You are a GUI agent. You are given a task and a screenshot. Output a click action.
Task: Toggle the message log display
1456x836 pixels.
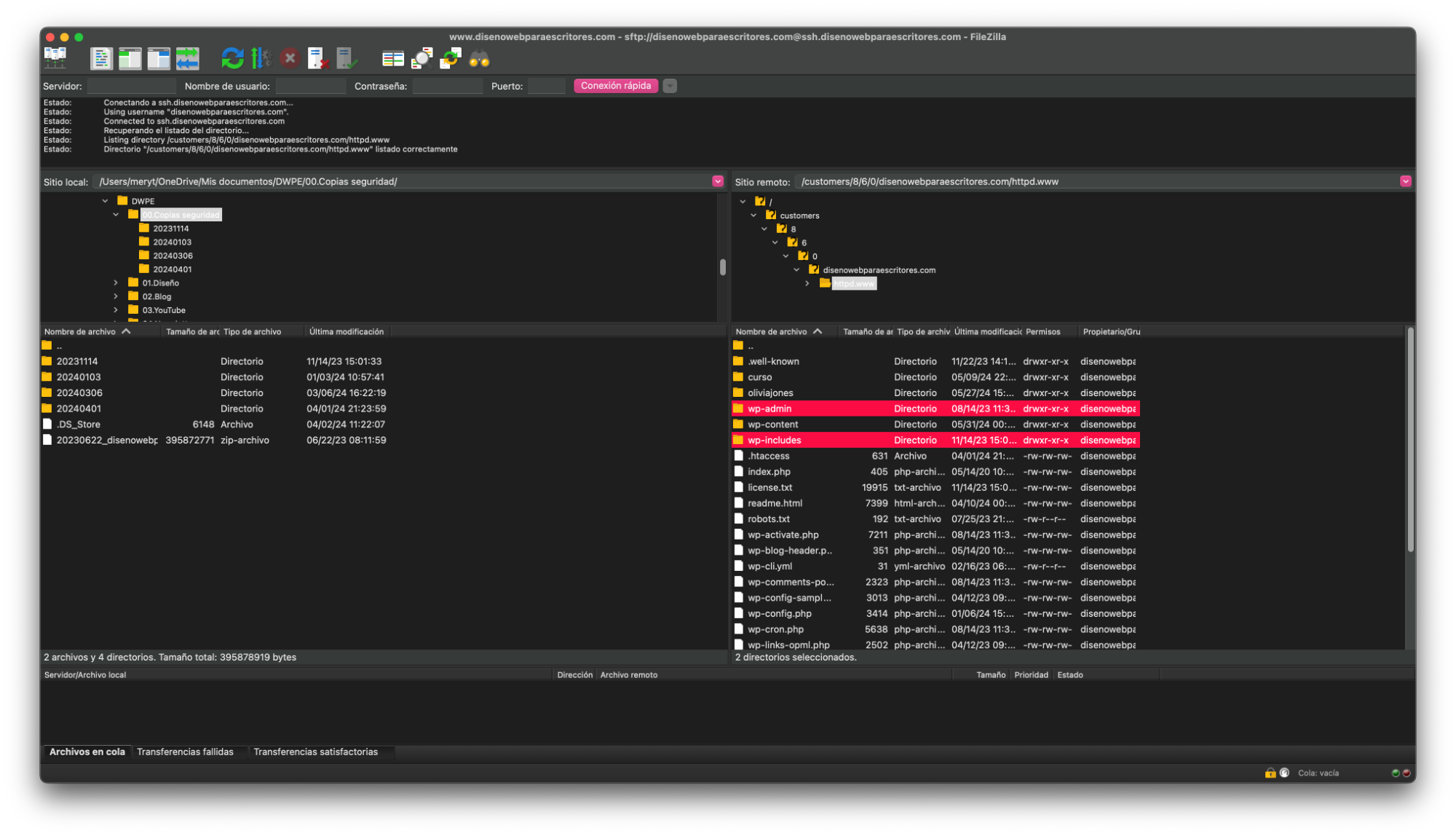tap(101, 58)
